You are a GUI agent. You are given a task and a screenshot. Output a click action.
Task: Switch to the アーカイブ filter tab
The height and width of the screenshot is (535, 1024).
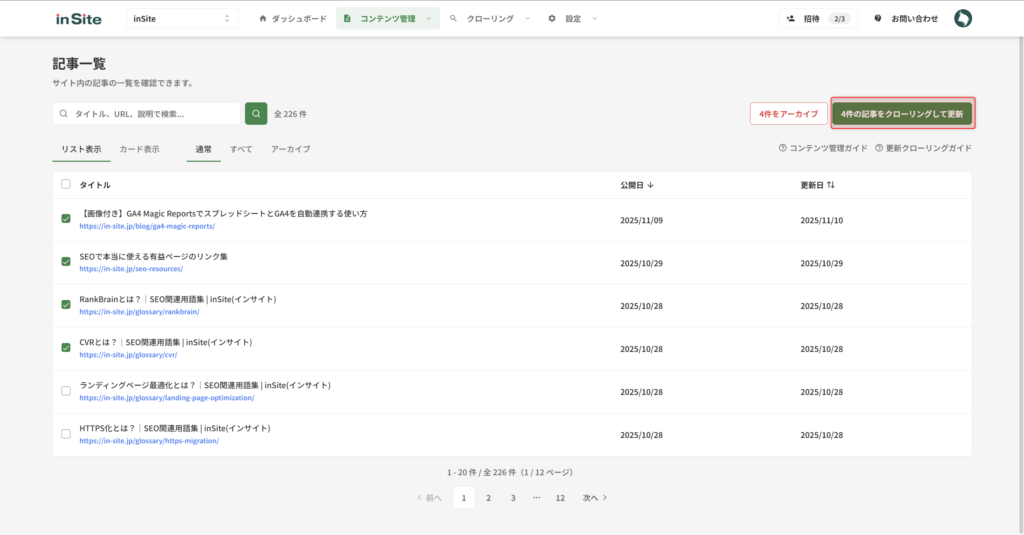tap(290, 149)
